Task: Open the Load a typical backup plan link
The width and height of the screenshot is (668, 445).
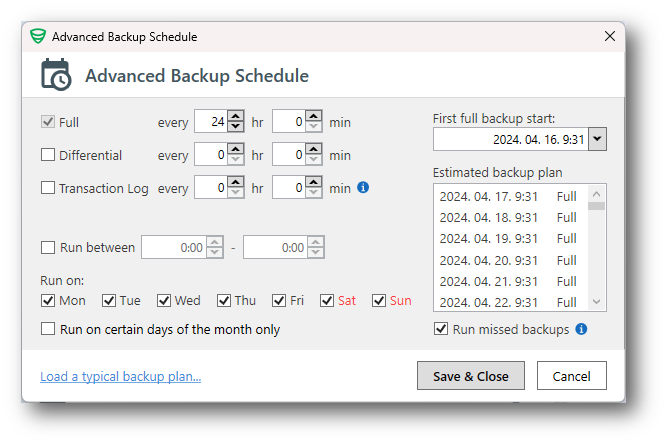Action: 120,377
